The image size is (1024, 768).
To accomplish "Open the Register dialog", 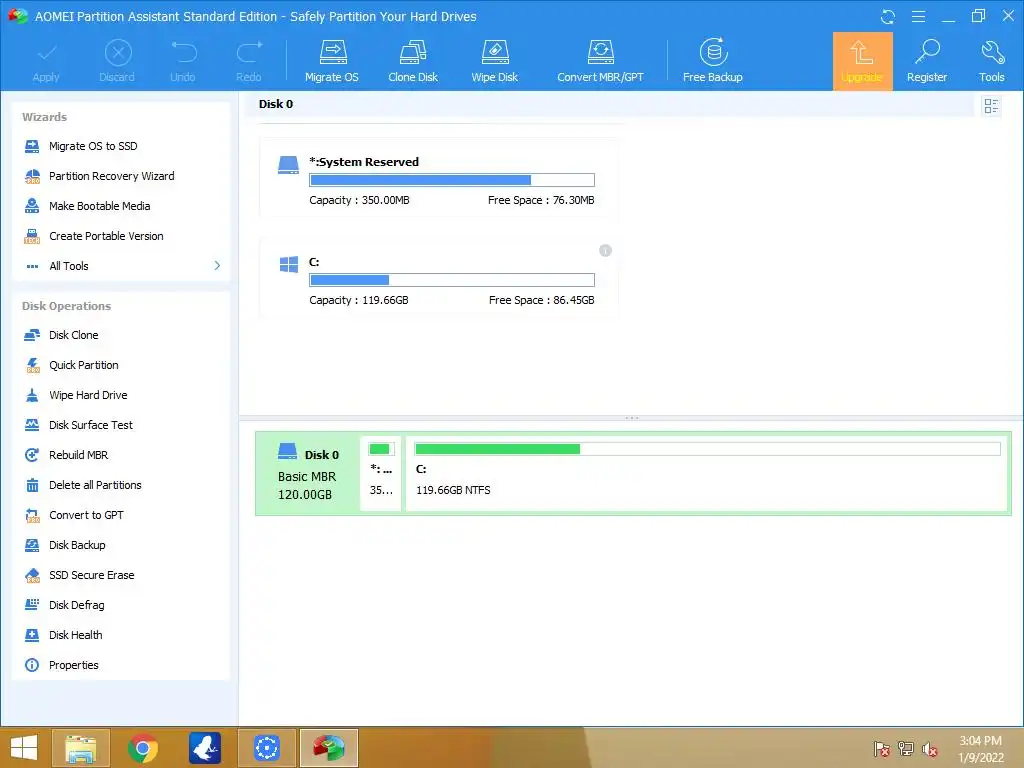I will (x=927, y=61).
